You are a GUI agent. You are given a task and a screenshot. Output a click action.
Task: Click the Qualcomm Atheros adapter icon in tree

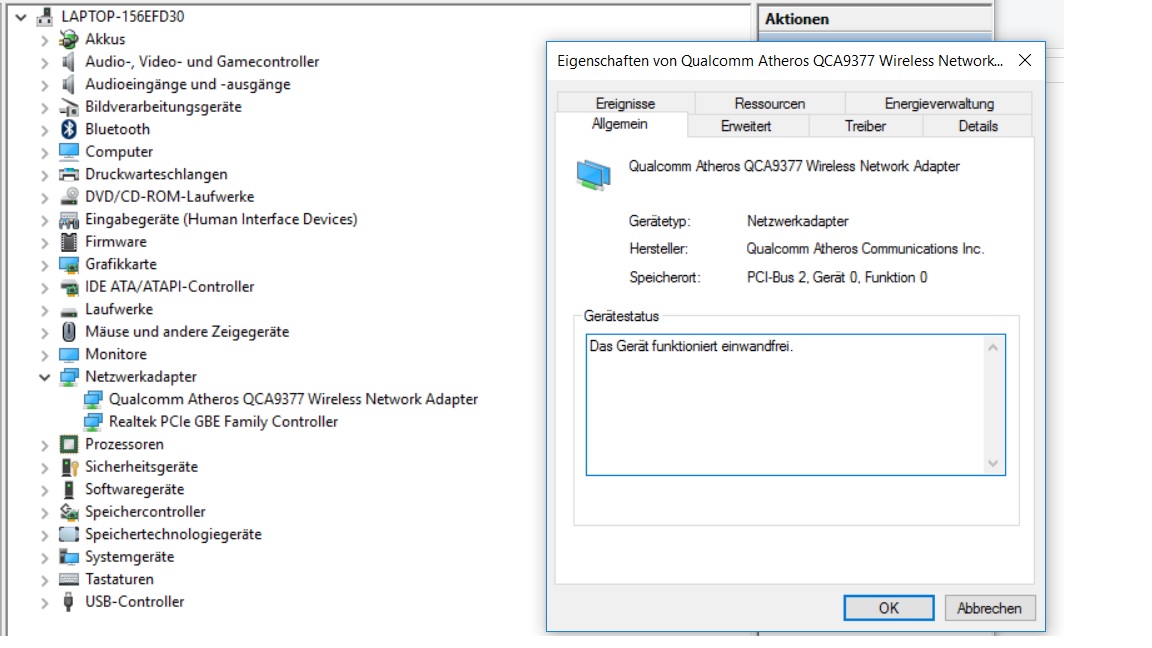(x=93, y=400)
